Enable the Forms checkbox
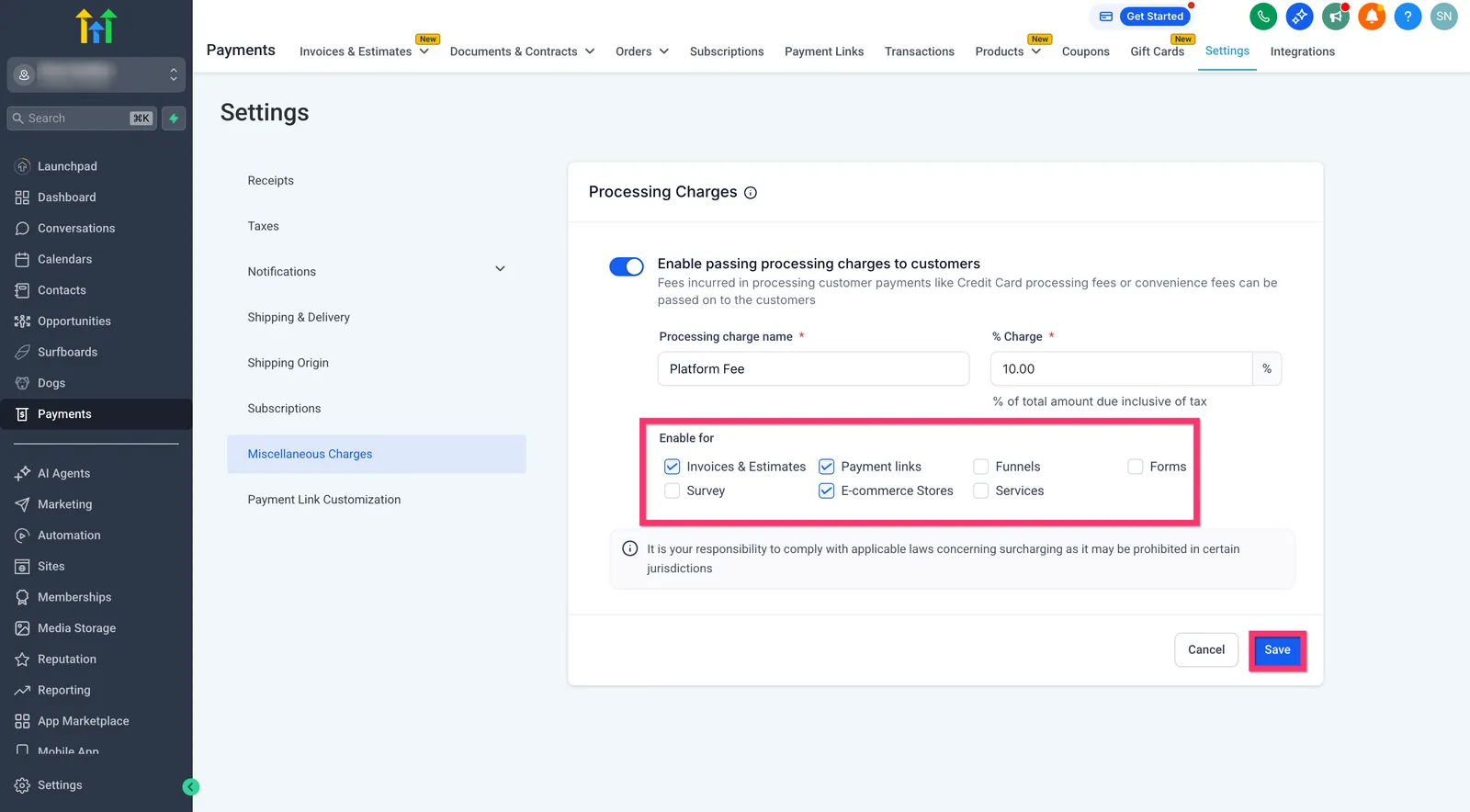The width and height of the screenshot is (1470, 812). pos(1136,467)
